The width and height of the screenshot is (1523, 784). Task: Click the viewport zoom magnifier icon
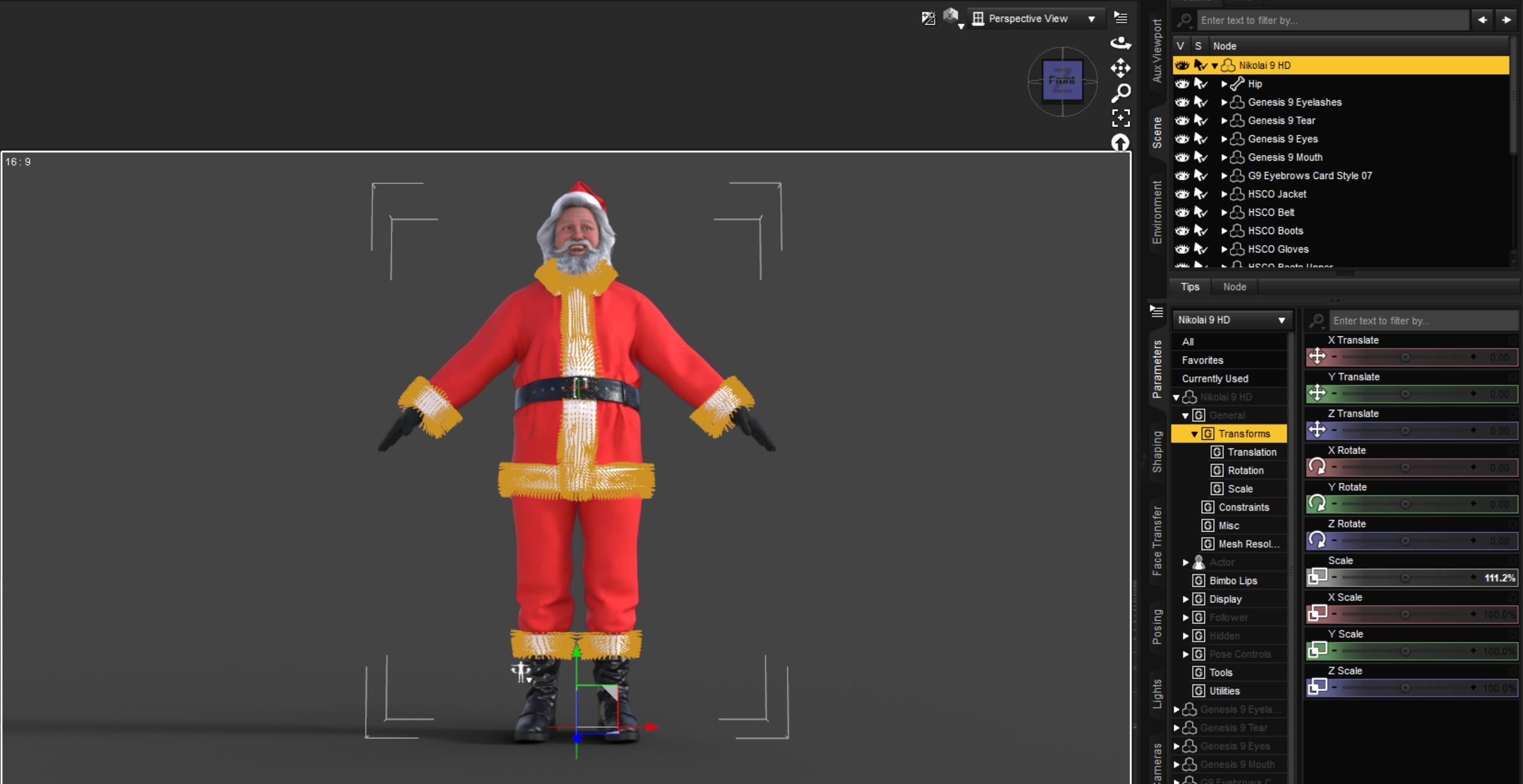(1120, 93)
